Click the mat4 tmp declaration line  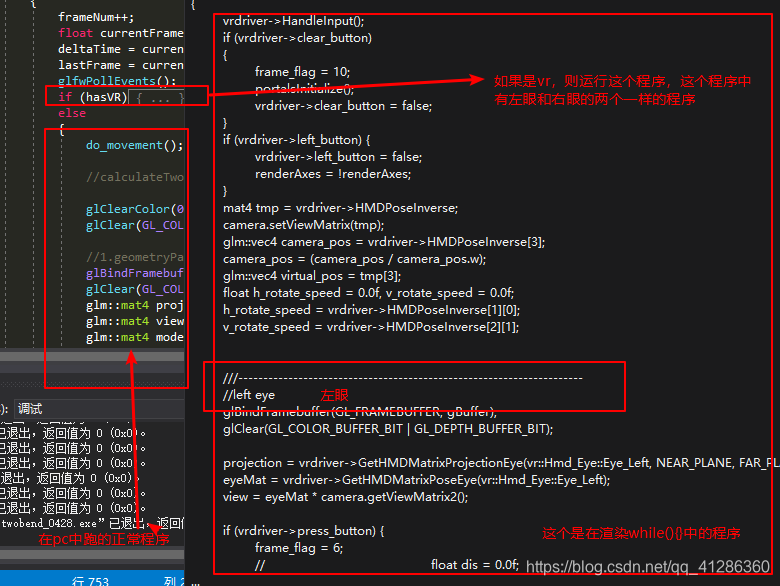click(x=340, y=208)
